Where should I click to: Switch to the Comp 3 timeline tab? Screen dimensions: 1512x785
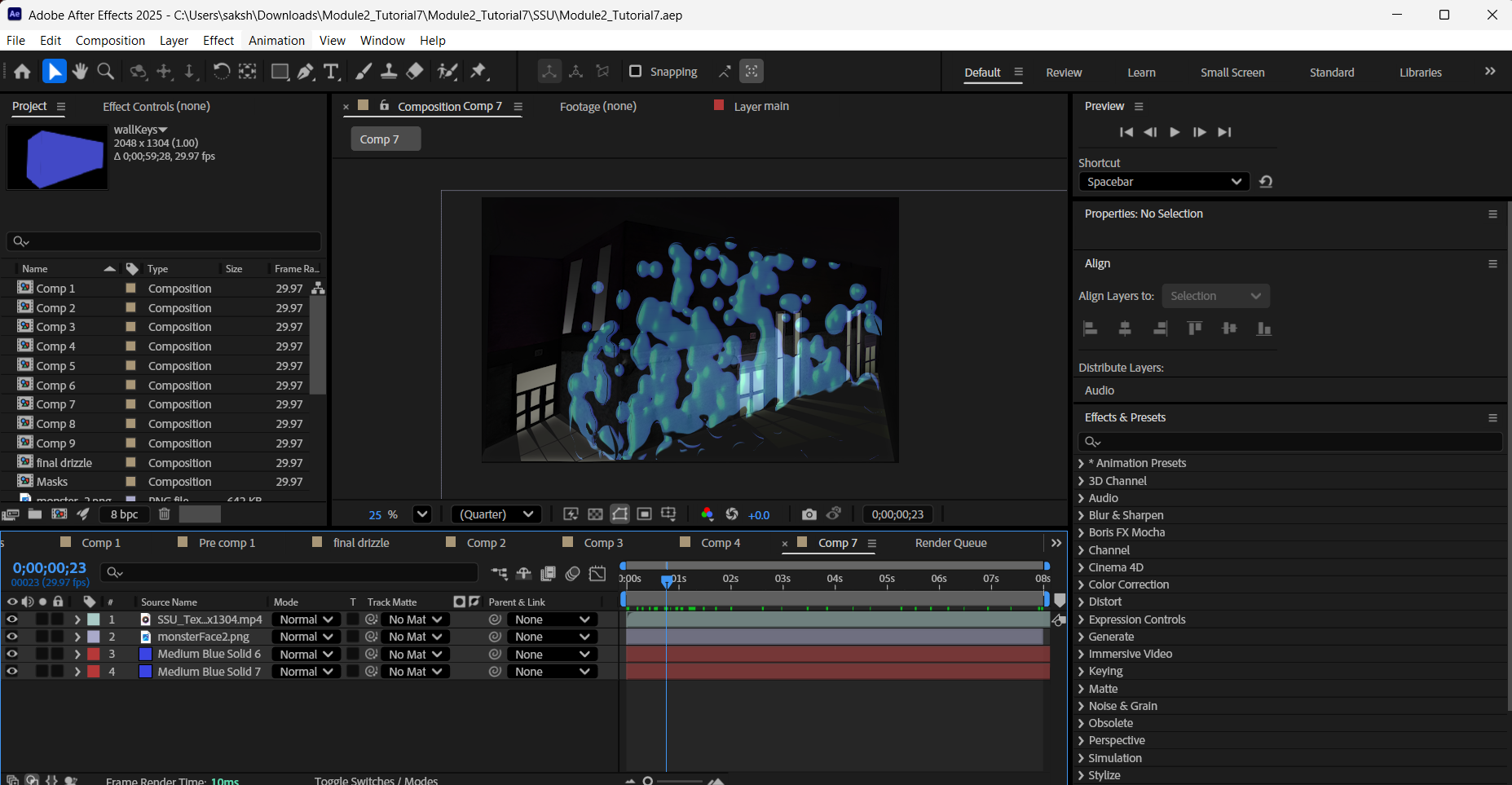pos(603,543)
